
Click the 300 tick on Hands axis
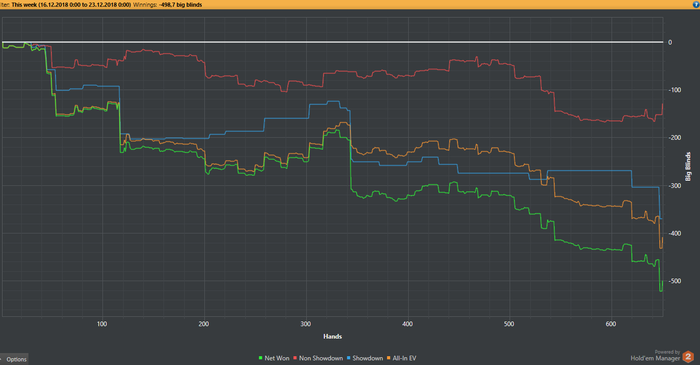[305, 324]
